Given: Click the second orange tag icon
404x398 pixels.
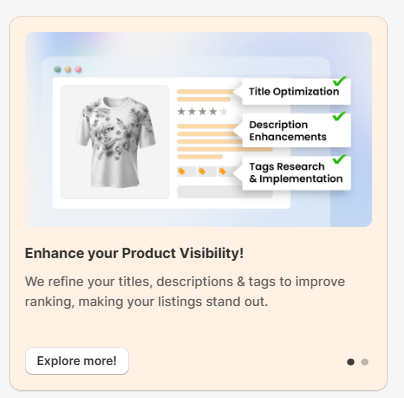Looking at the screenshot, I should [202, 171].
